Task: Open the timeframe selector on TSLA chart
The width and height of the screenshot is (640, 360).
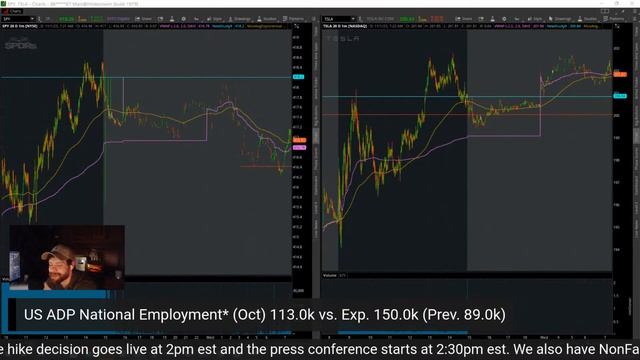Action: [517, 19]
